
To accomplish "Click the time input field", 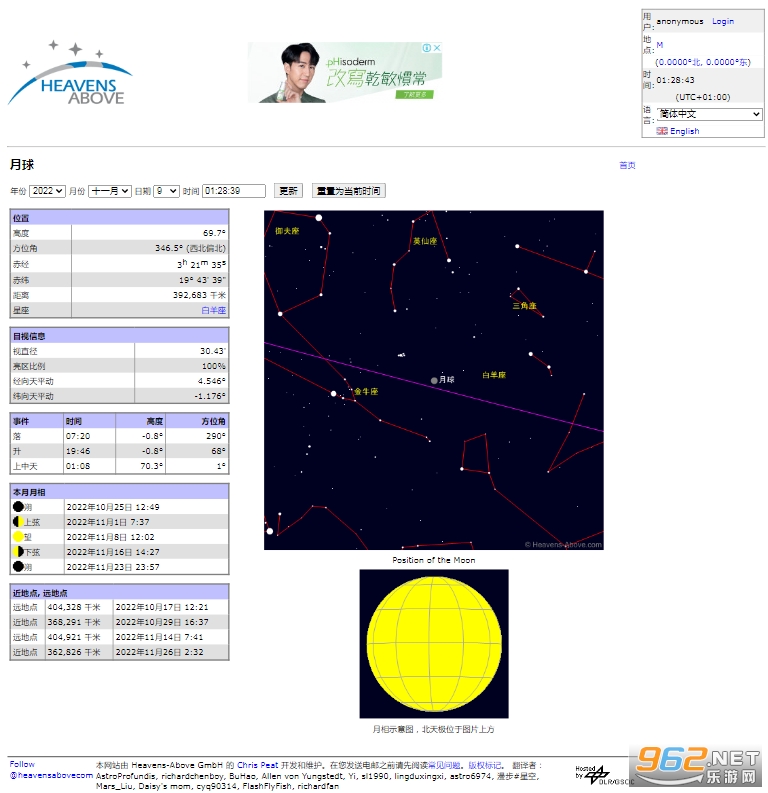I will point(234,191).
